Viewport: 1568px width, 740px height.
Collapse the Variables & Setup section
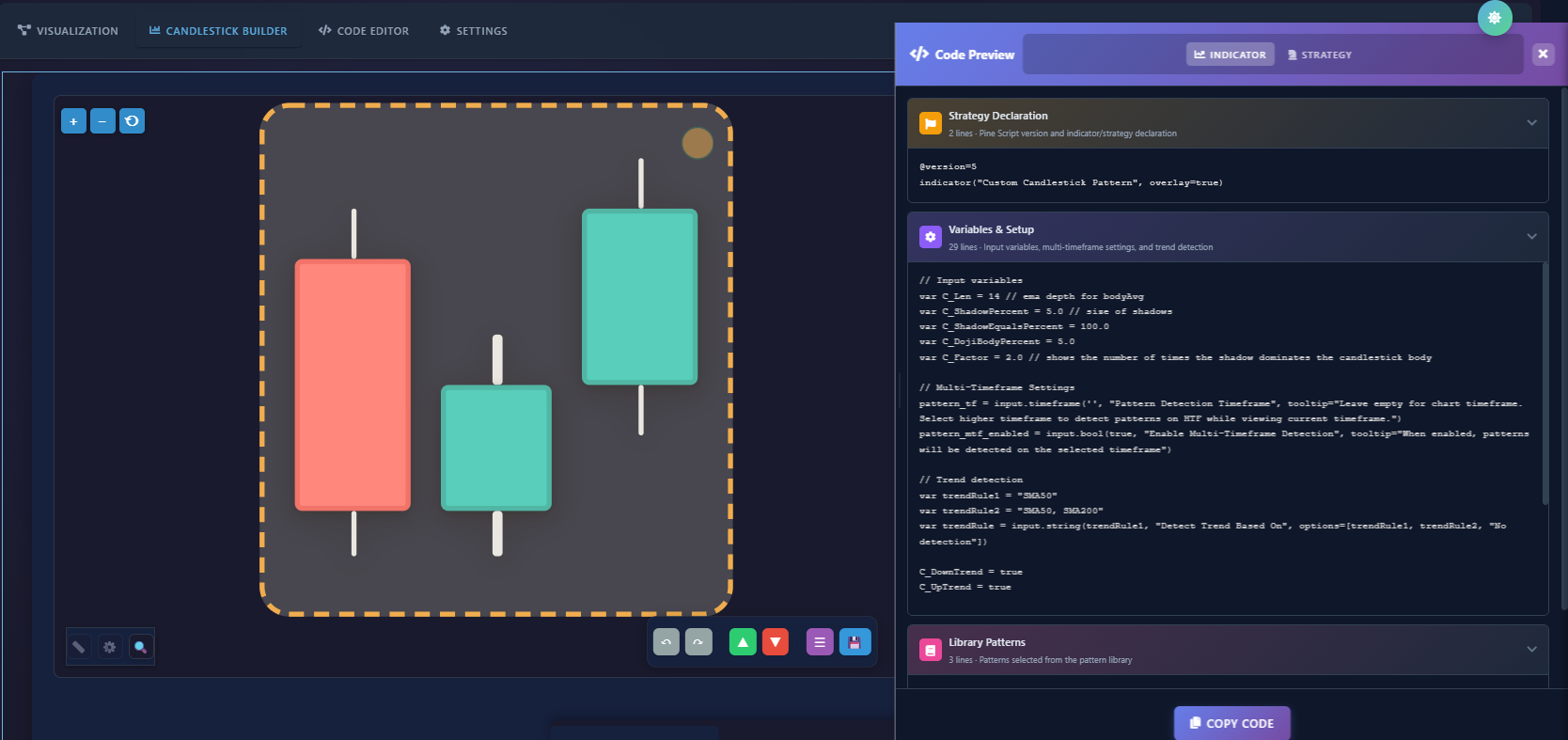pos(1531,237)
